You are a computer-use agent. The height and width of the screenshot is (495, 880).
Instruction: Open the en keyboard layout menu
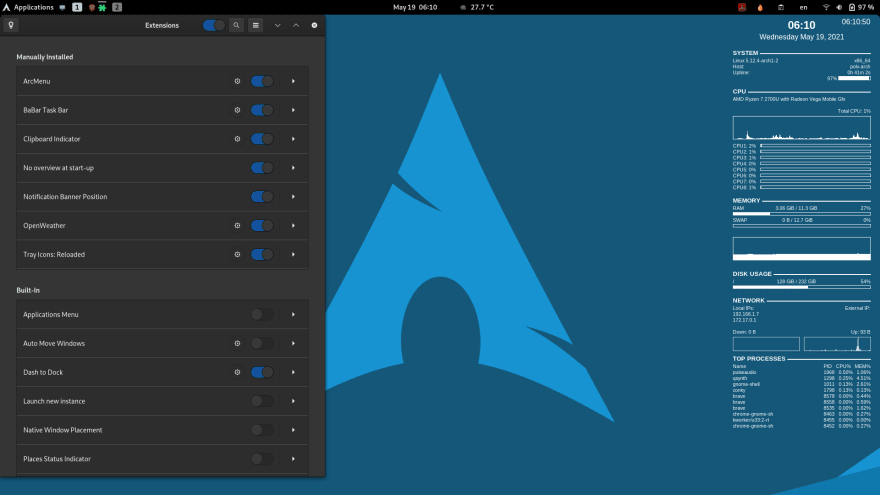803,7
